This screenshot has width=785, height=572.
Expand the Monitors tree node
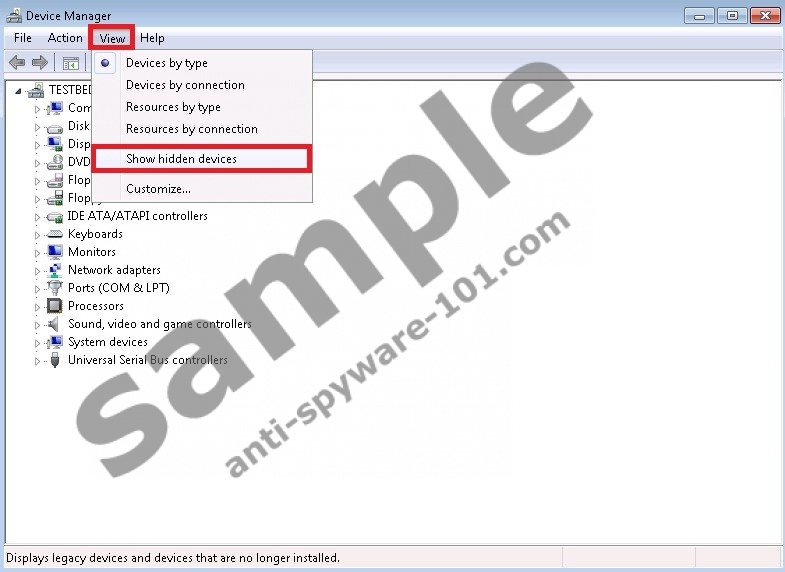(38, 253)
